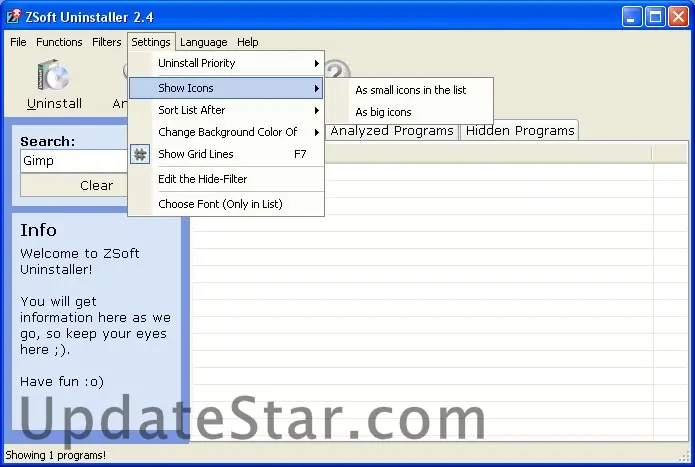The image size is (695, 467).
Task: Expand the Show Icons submenu
Action: [x=226, y=88]
